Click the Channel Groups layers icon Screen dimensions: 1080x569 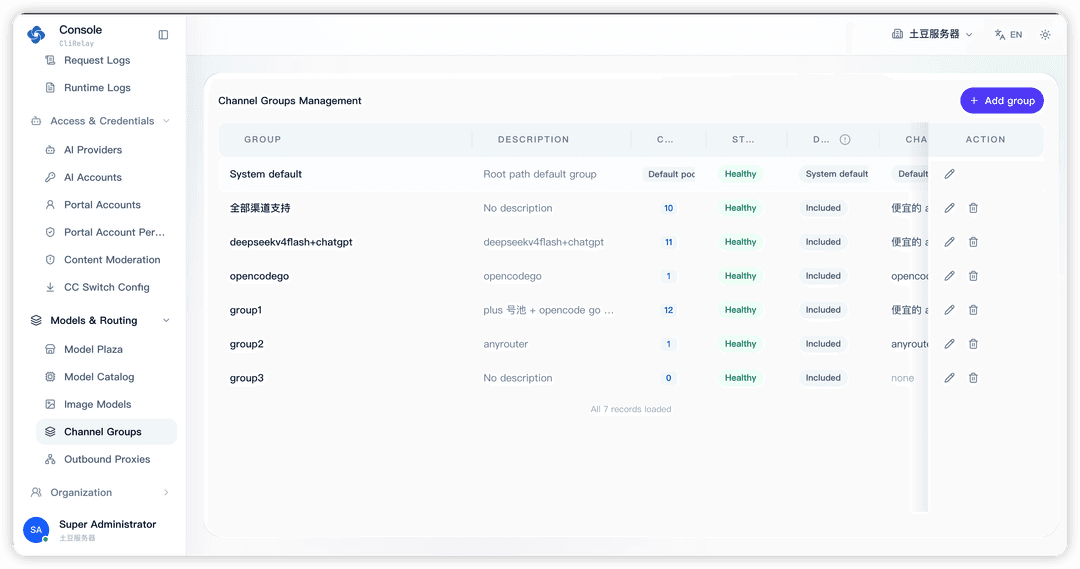click(50, 432)
